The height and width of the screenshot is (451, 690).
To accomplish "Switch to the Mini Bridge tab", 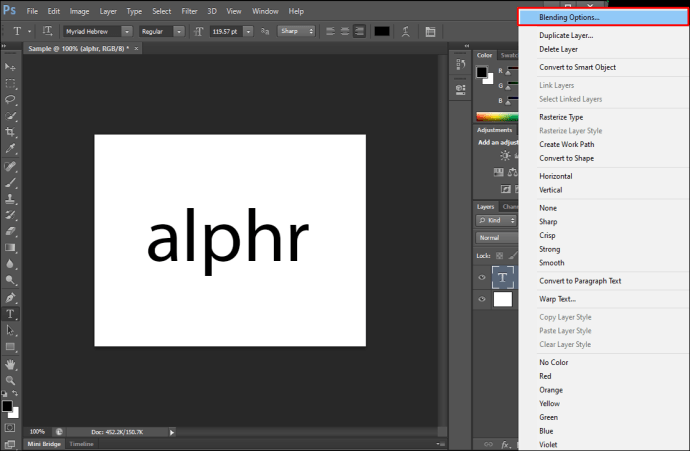I will coord(44,444).
